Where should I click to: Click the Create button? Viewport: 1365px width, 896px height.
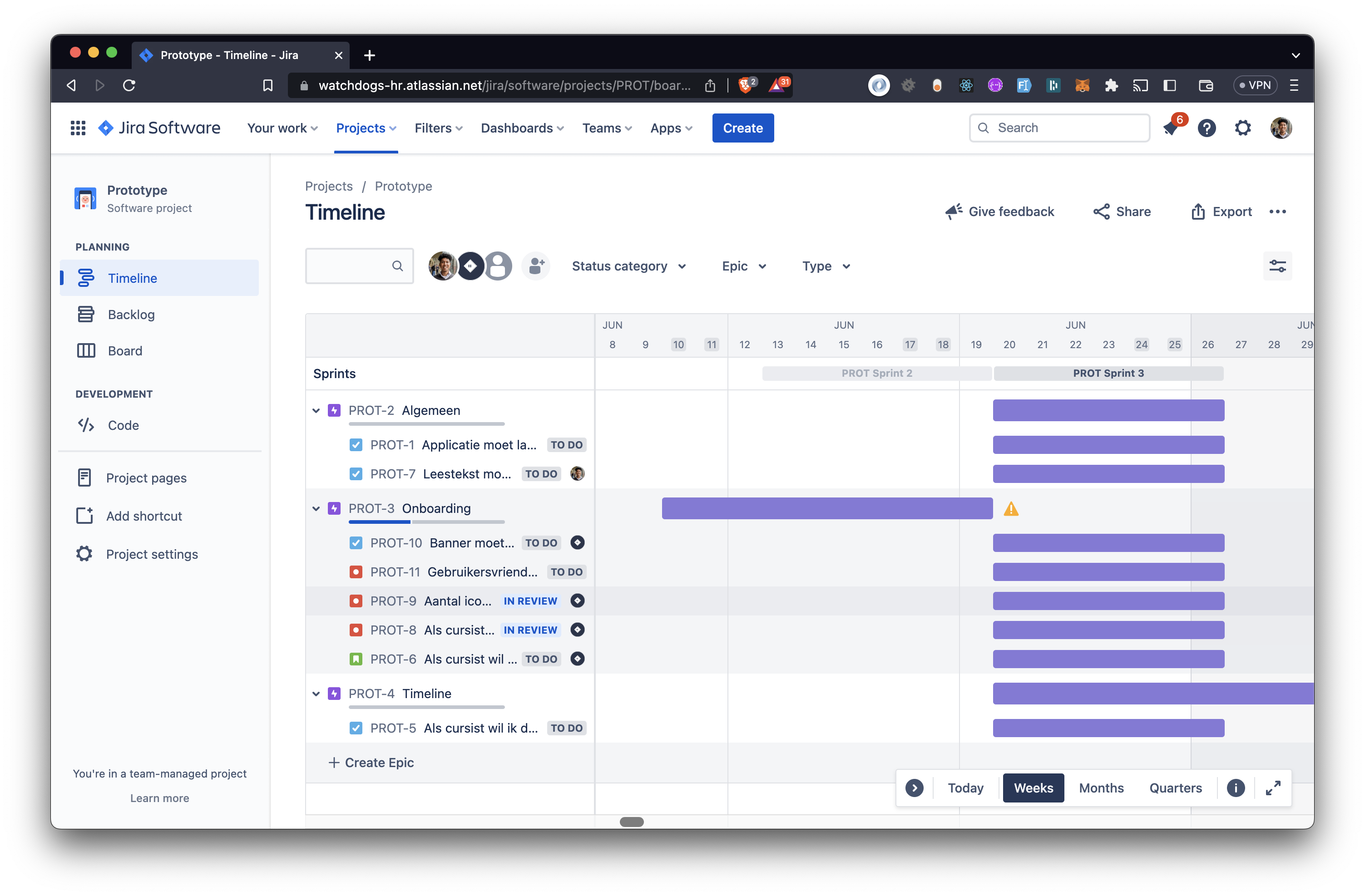tap(743, 128)
